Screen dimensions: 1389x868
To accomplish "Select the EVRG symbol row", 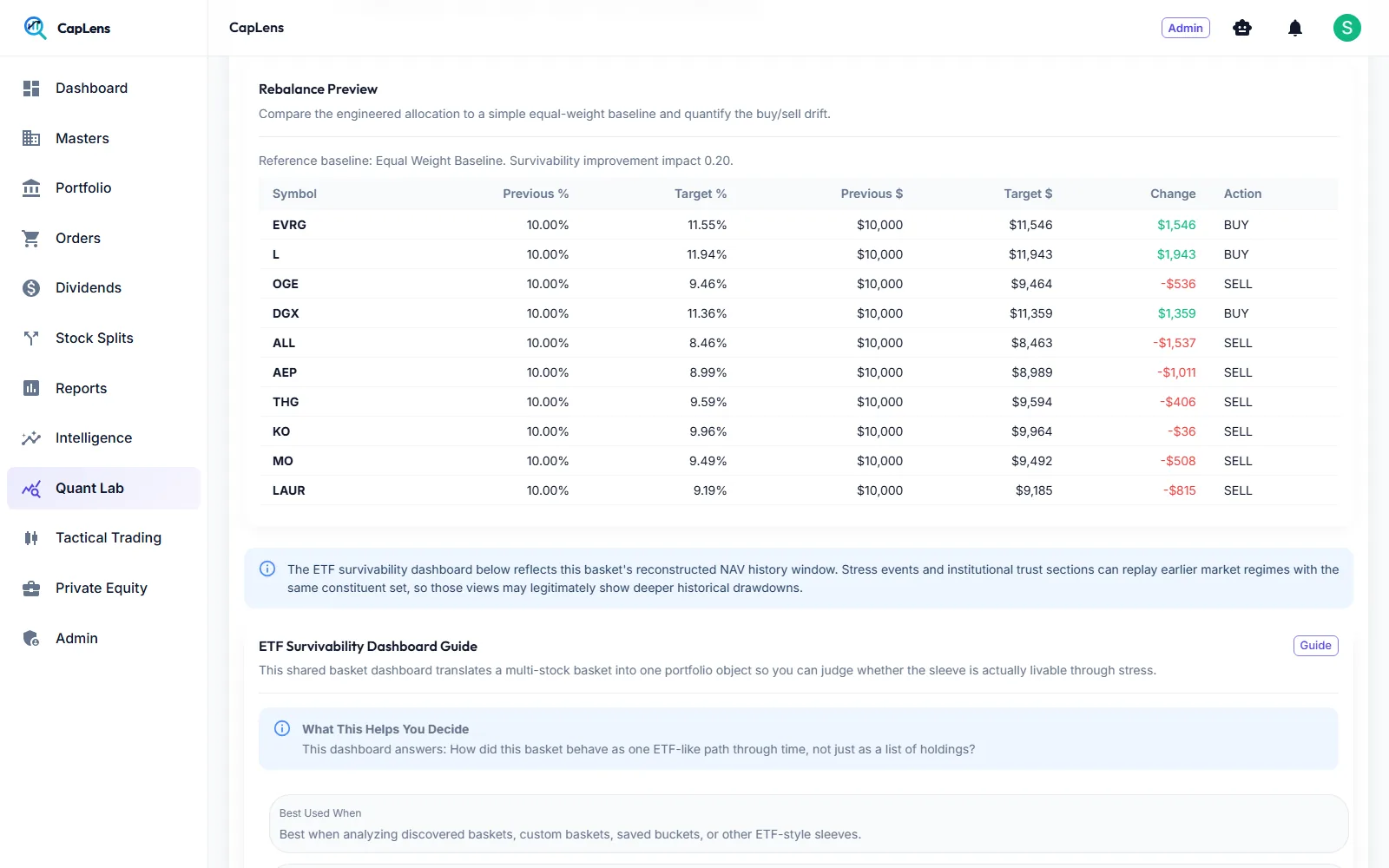I will pos(798,225).
